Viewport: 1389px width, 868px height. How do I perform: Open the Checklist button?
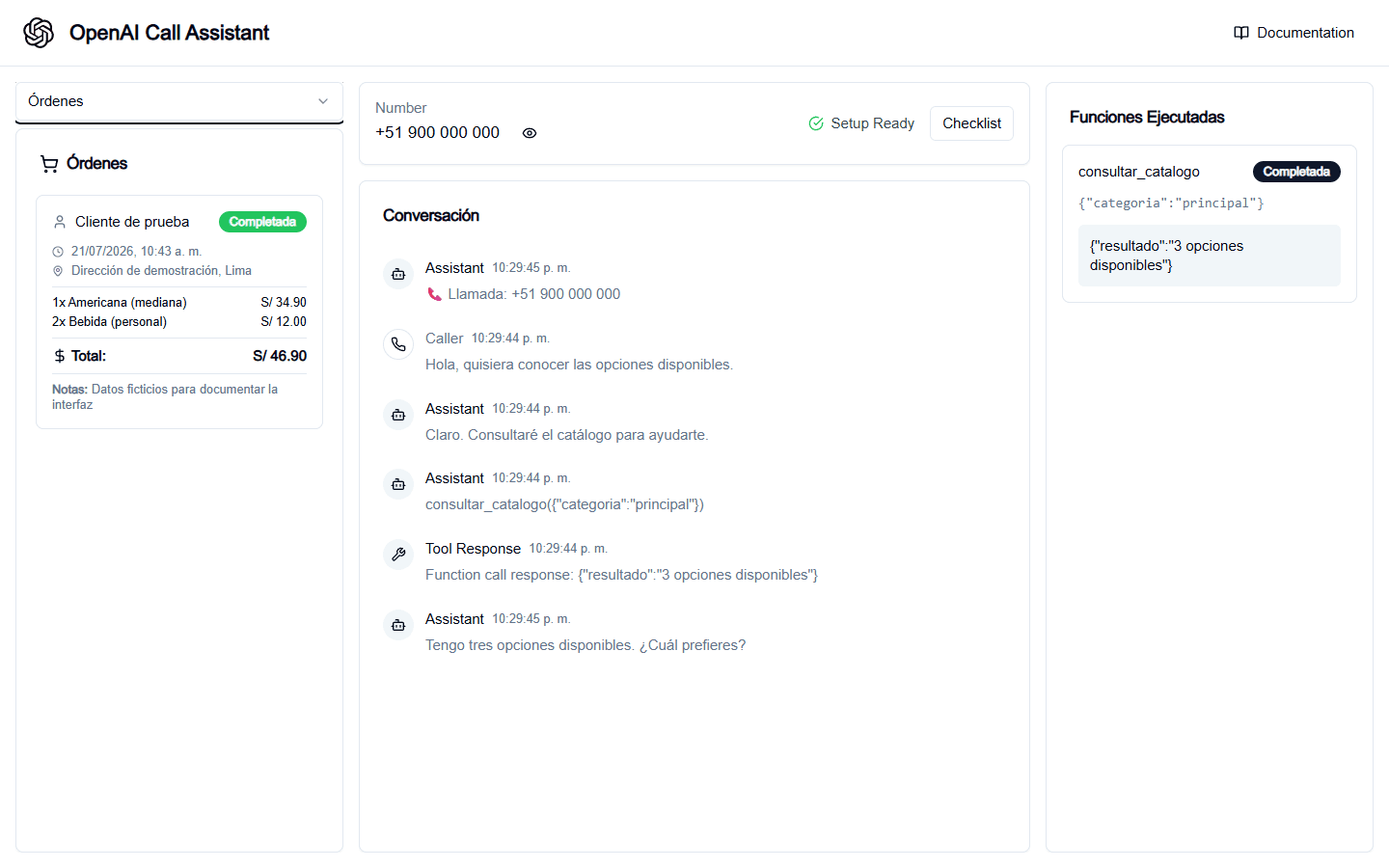pyautogui.click(x=971, y=123)
